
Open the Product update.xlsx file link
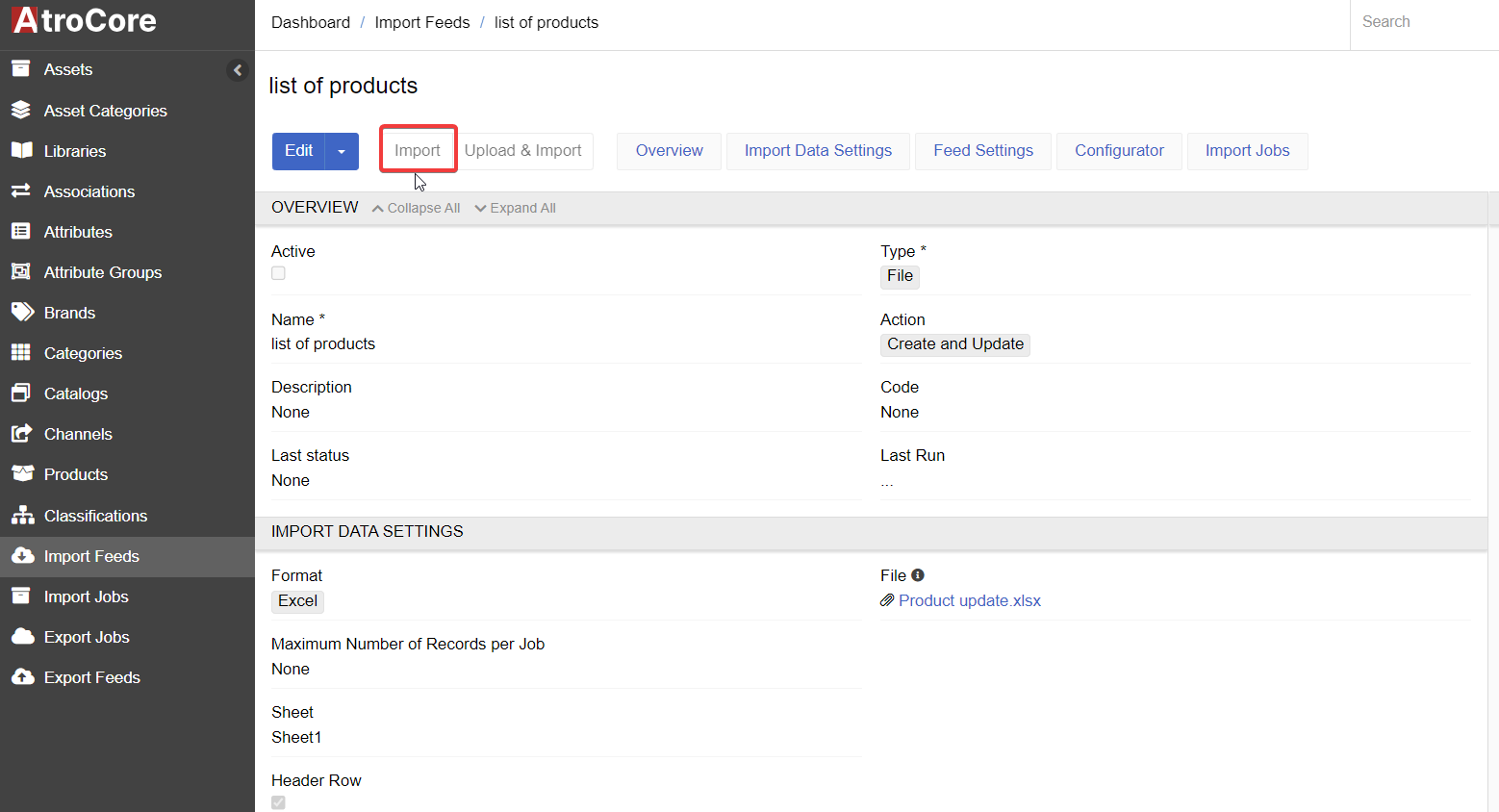(x=969, y=601)
